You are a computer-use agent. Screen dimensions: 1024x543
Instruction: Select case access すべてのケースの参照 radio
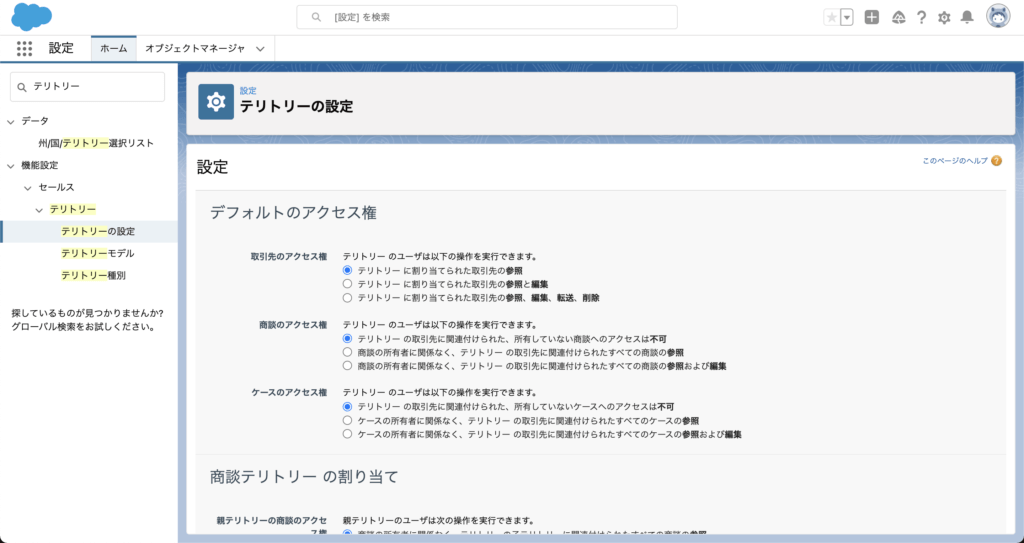(x=347, y=420)
